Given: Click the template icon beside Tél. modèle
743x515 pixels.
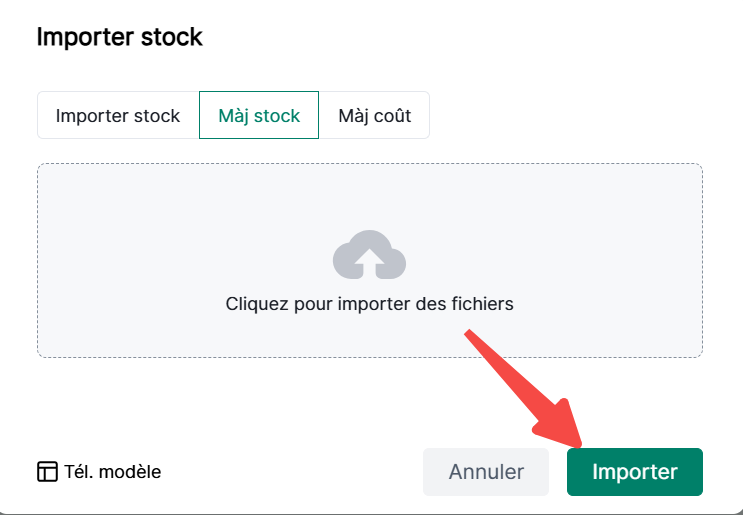Looking at the screenshot, I should click(x=47, y=472).
